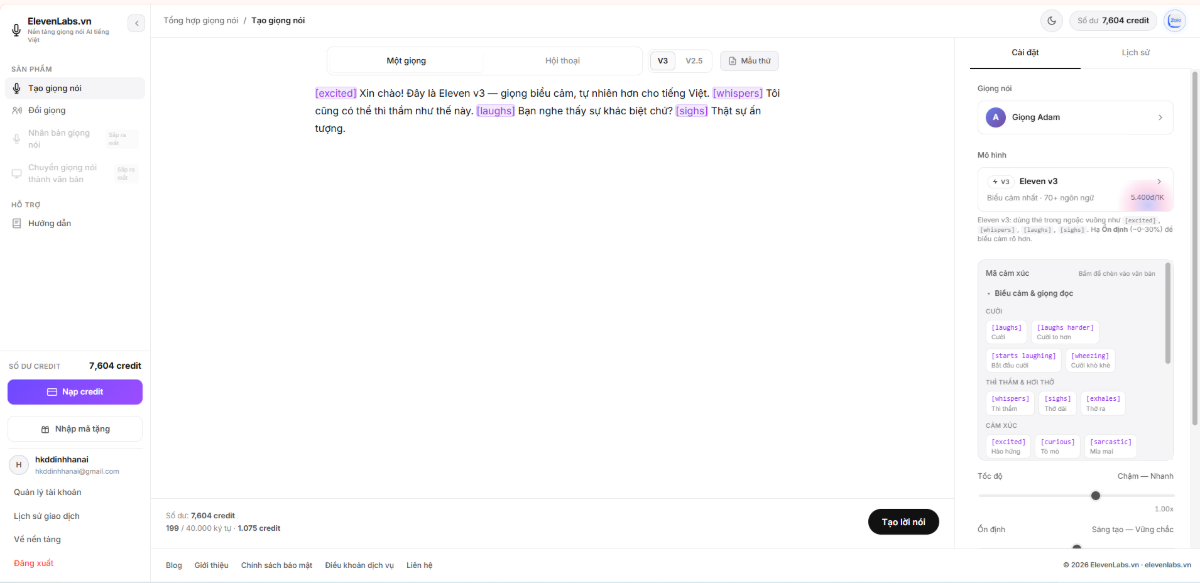The image size is (1200, 583).
Task: Switch to the Một giọng tab
Action: click(x=406, y=61)
